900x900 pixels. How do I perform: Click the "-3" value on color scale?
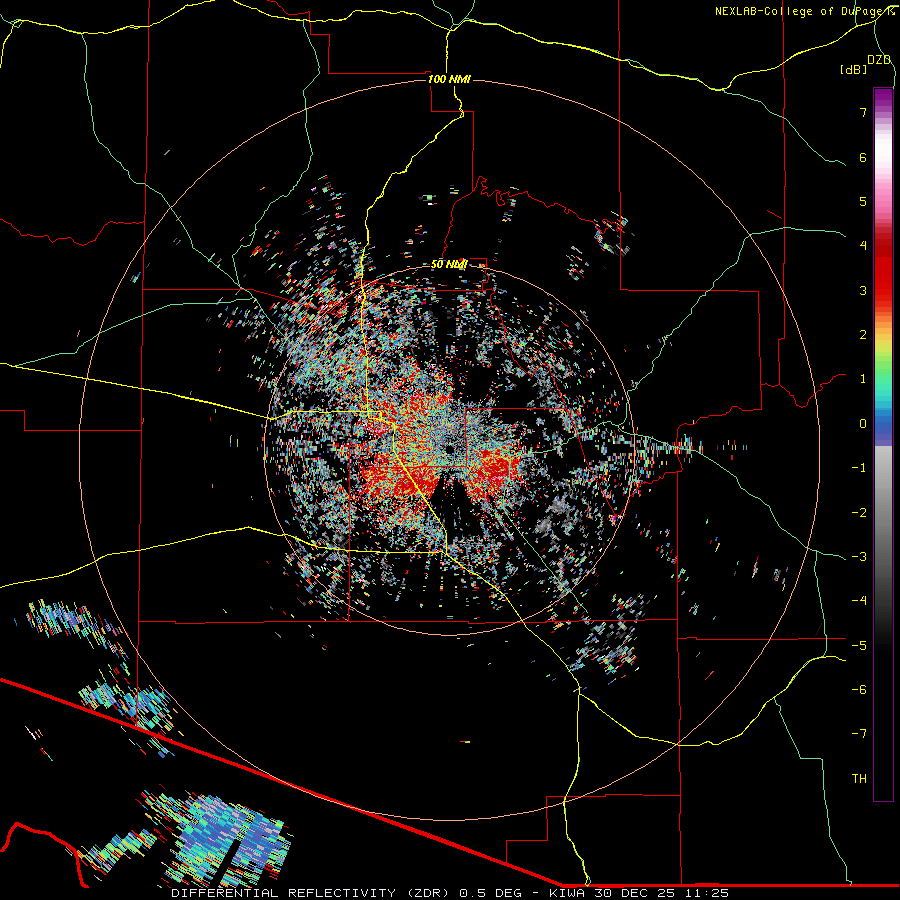[x=859, y=557]
